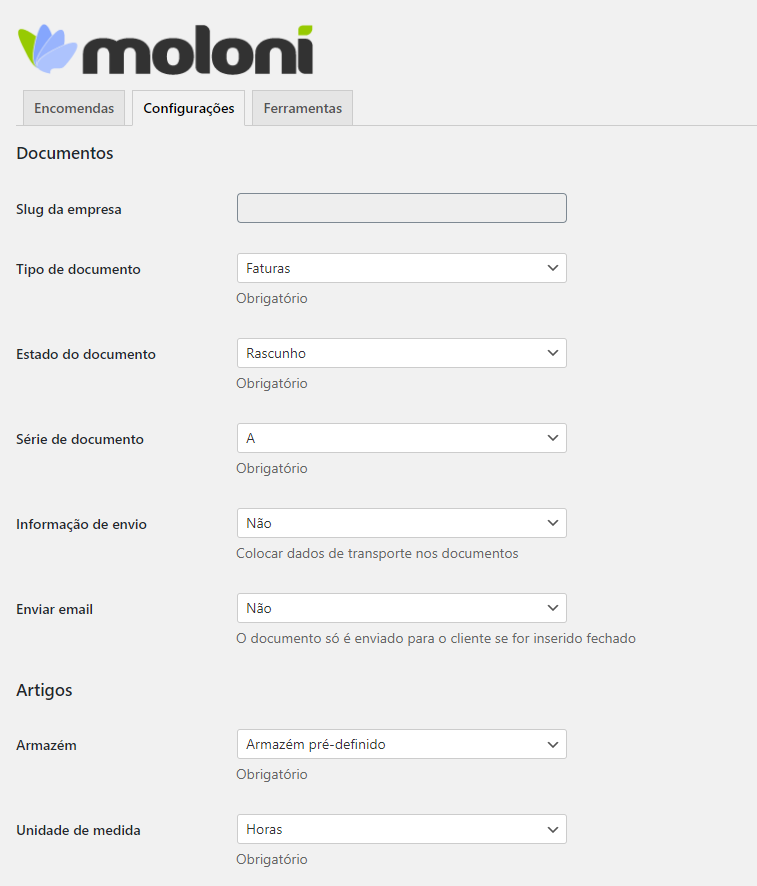Image resolution: width=757 pixels, height=886 pixels.
Task: Click the Artigos section heading
Action: (x=44, y=690)
